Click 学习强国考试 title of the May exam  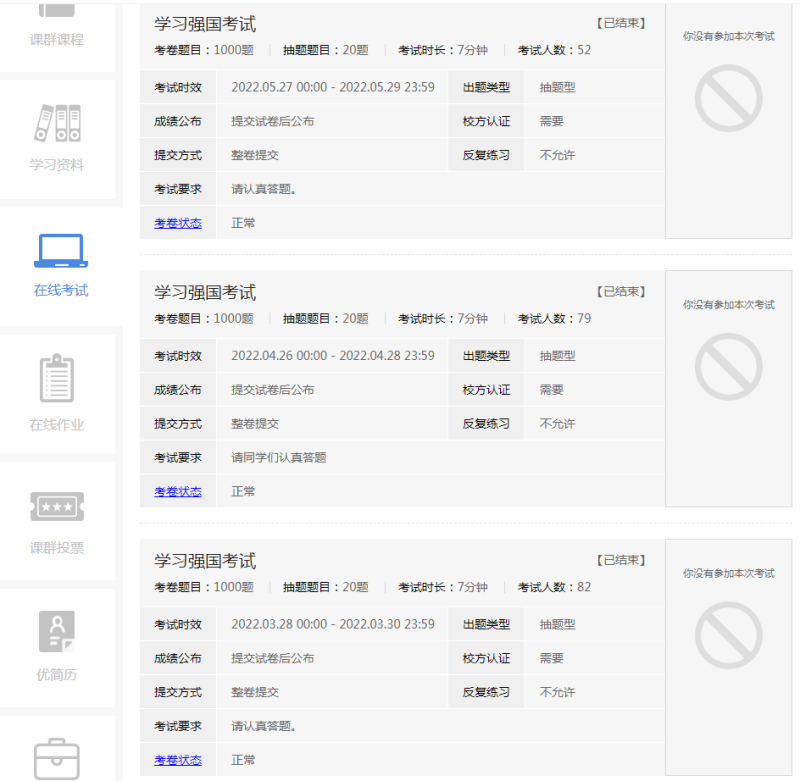tap(205, 24)
